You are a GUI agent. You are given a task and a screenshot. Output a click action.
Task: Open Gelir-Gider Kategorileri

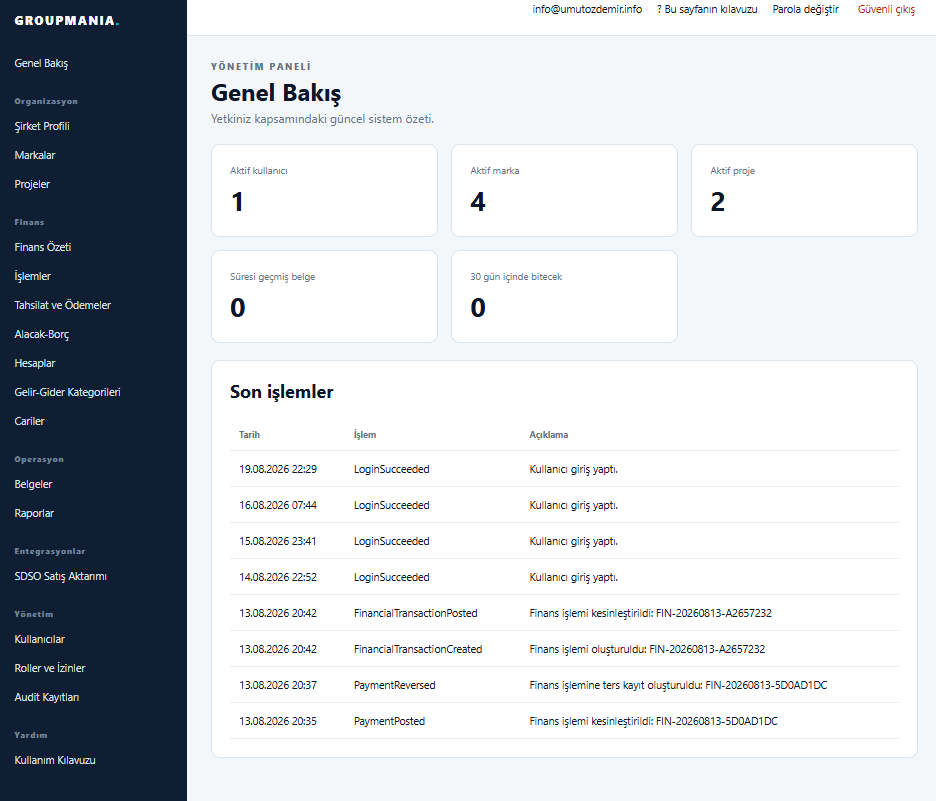tap(67, 392)
